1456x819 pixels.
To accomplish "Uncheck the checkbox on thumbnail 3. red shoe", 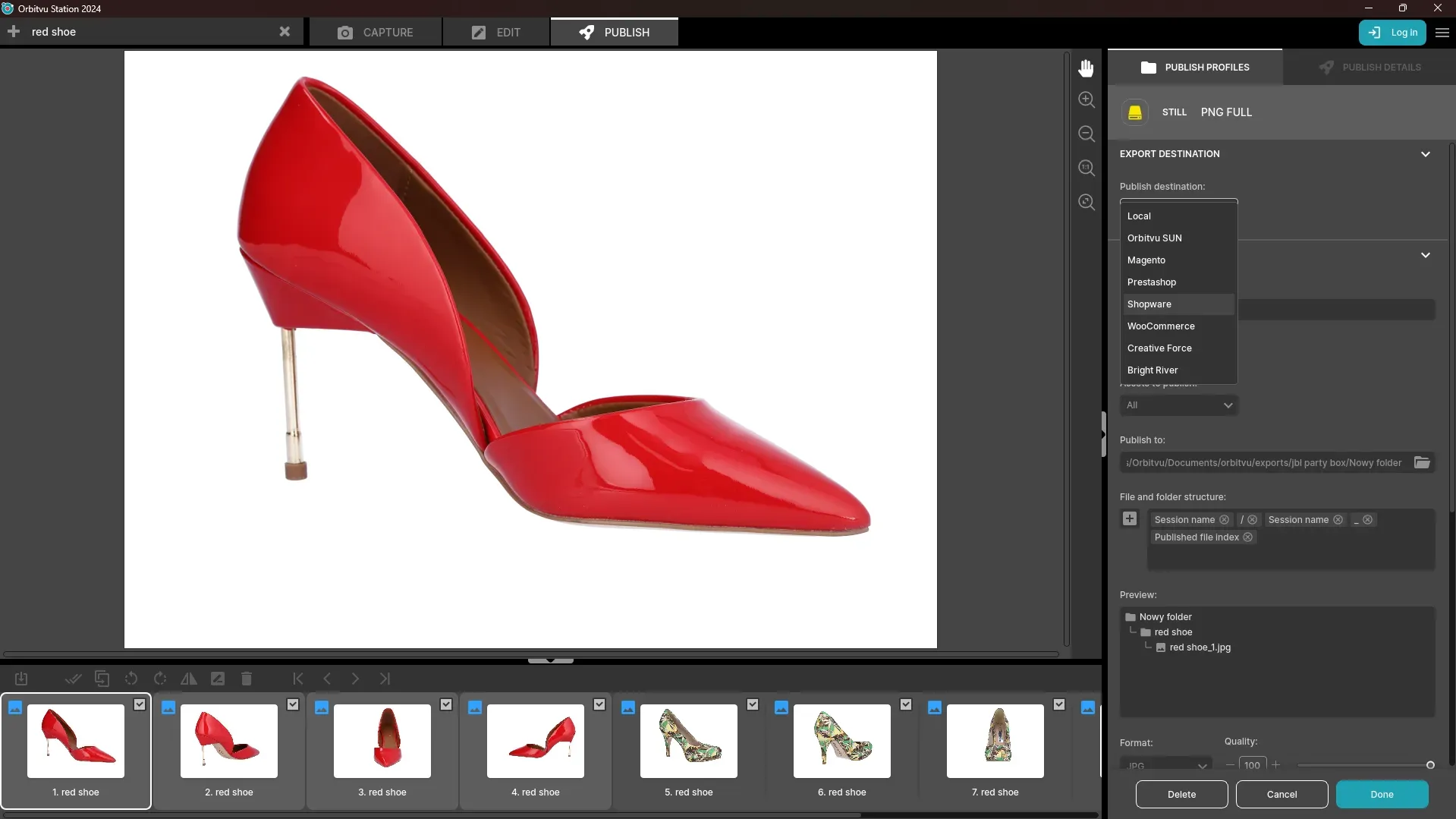I will pyautogui.click(x=446, y=704).
